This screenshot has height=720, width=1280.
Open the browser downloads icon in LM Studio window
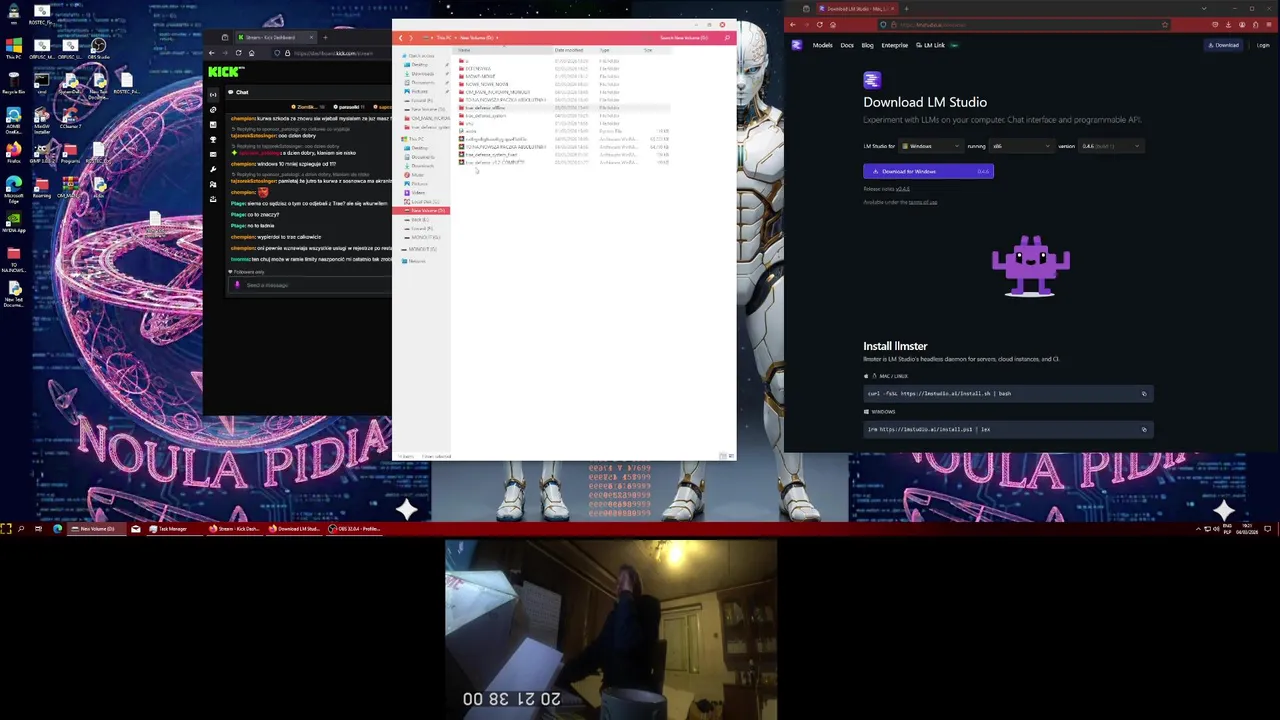click(1228, 25)
